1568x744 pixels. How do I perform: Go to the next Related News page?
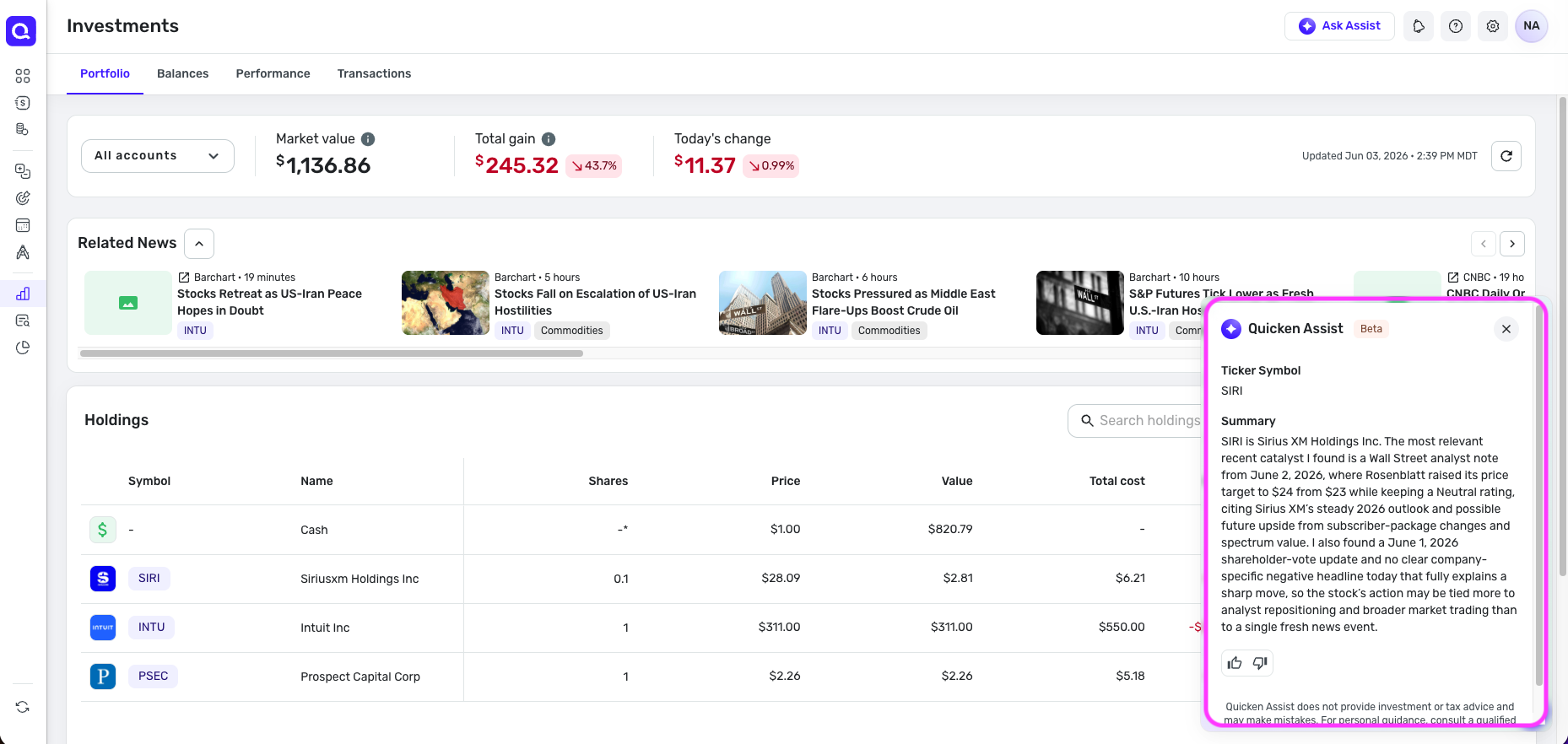pos(1512,244)
